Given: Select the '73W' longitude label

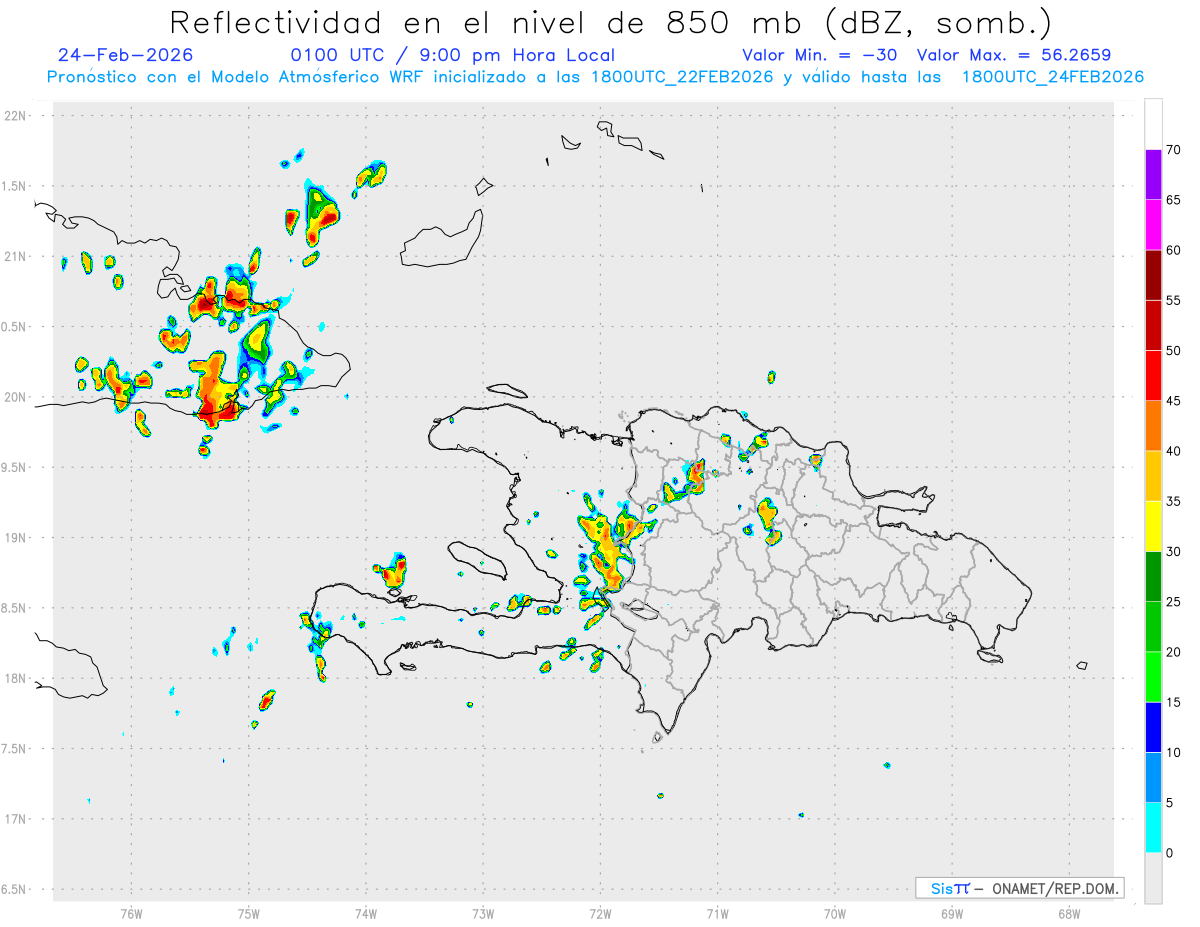Looking at the screenshot, I should (x=483, y=913).
